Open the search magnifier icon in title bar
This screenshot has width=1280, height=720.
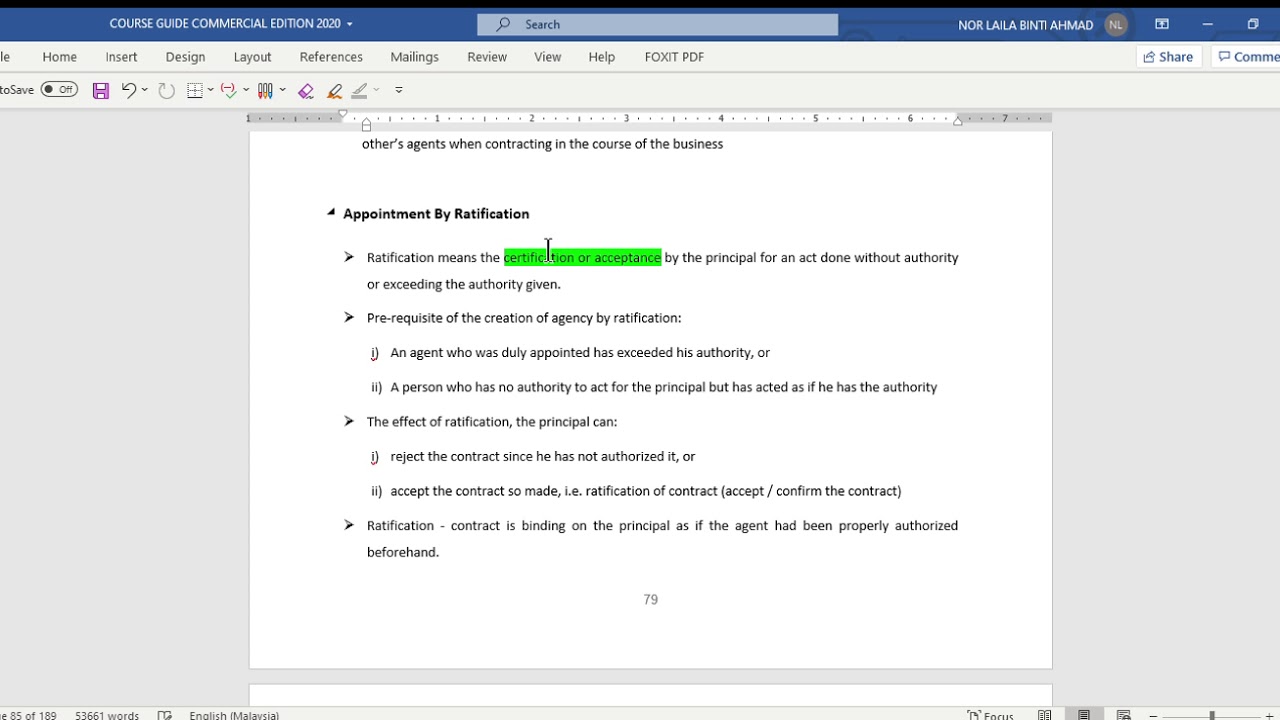pyautogui.click(x=503, y=24)
